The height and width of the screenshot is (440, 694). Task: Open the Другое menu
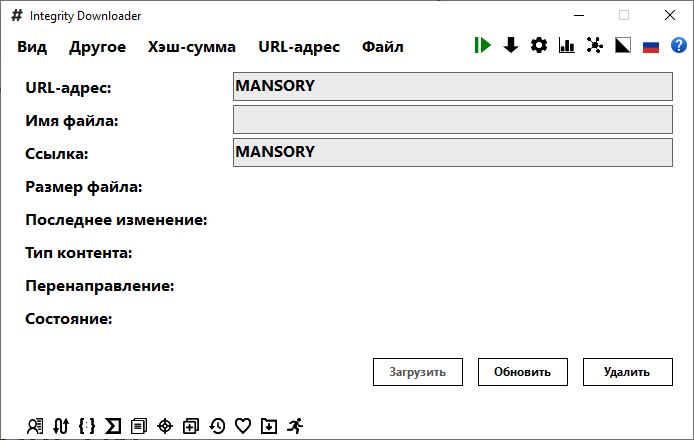click(x=97, y=46)
